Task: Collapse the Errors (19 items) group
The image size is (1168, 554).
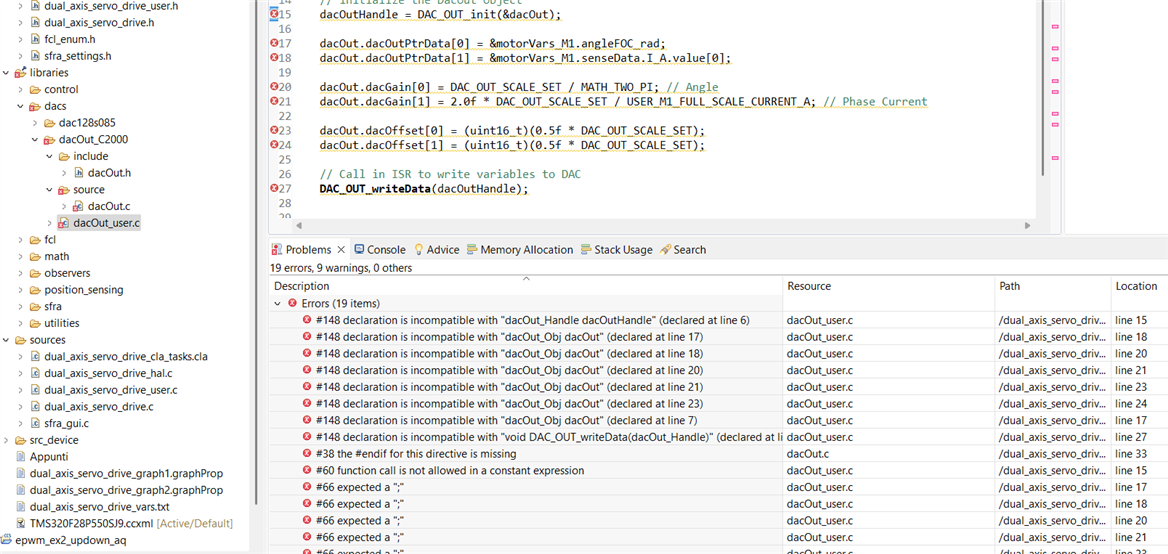Action: tap(278, 303)
